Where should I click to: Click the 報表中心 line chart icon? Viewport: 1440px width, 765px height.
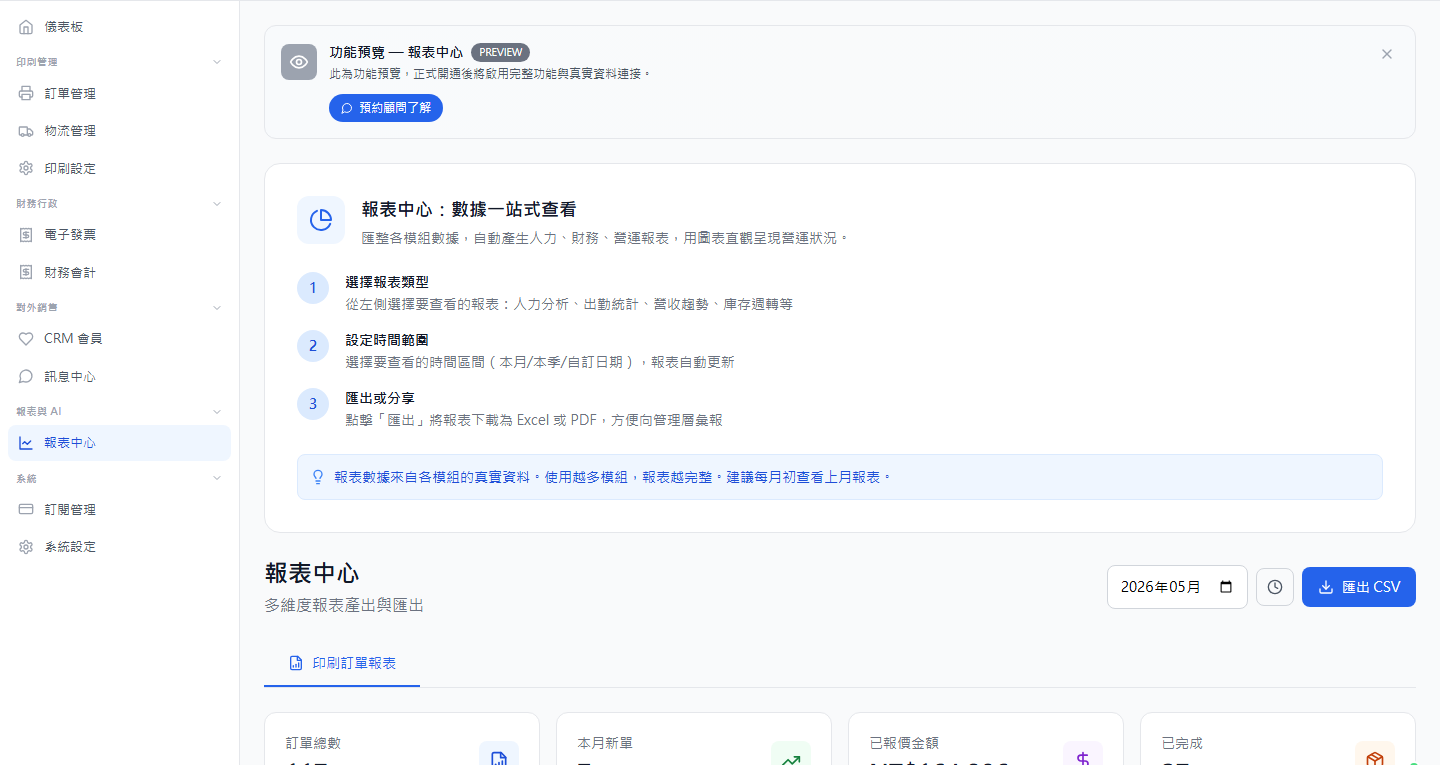(x=26, y=443)
